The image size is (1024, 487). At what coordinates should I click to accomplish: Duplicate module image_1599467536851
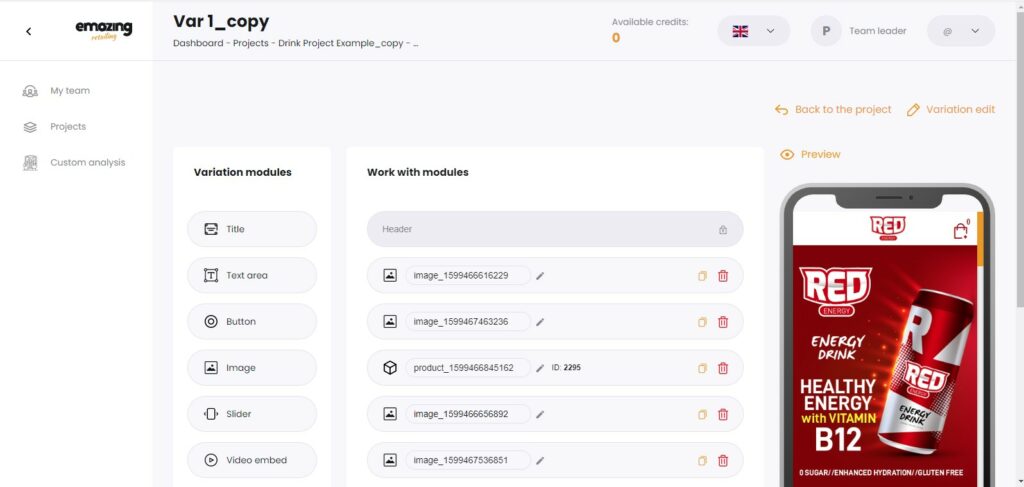tap(702, 461)
